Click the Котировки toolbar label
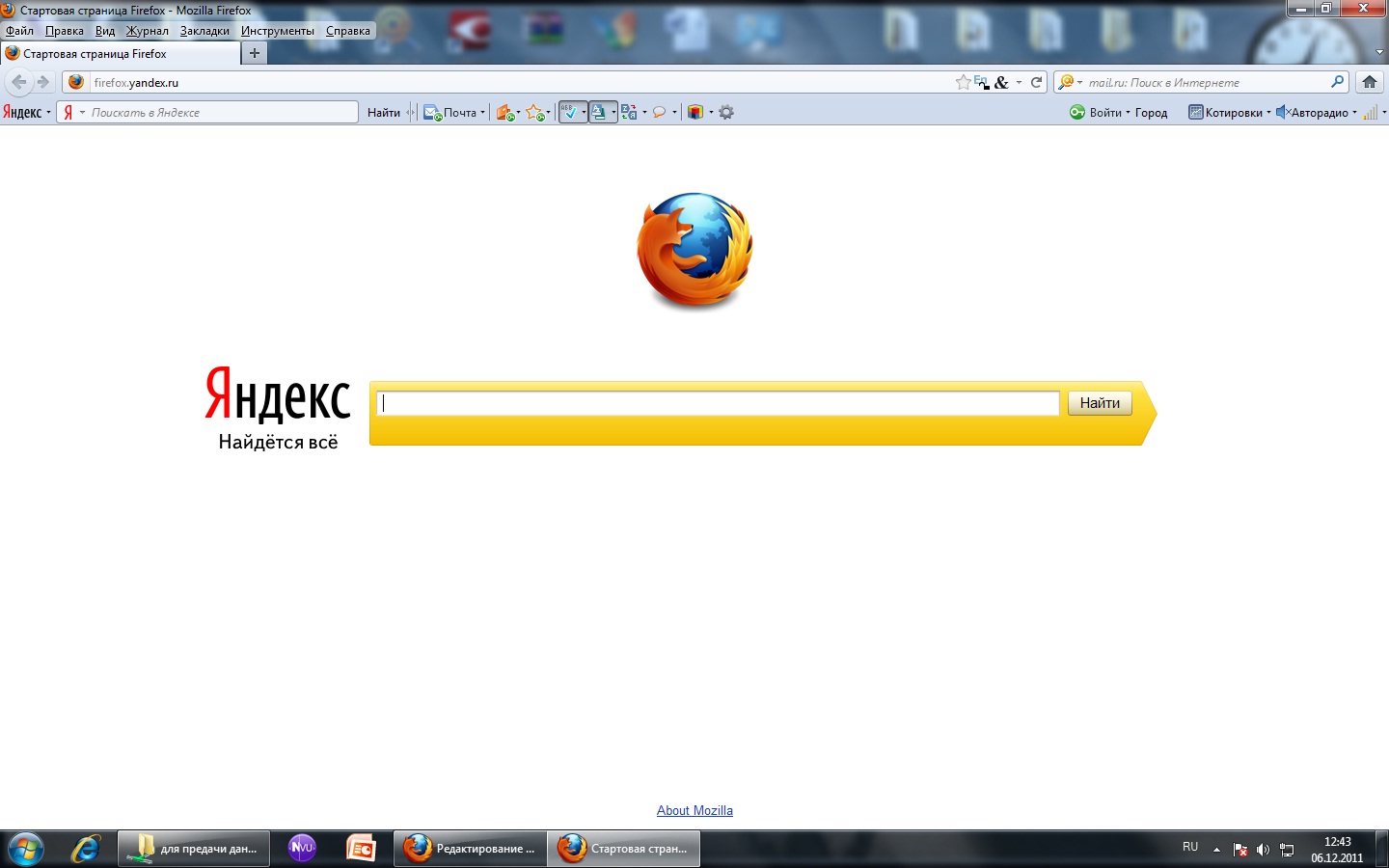Screen dimensions: 1389x868 tap(1234, 113)
